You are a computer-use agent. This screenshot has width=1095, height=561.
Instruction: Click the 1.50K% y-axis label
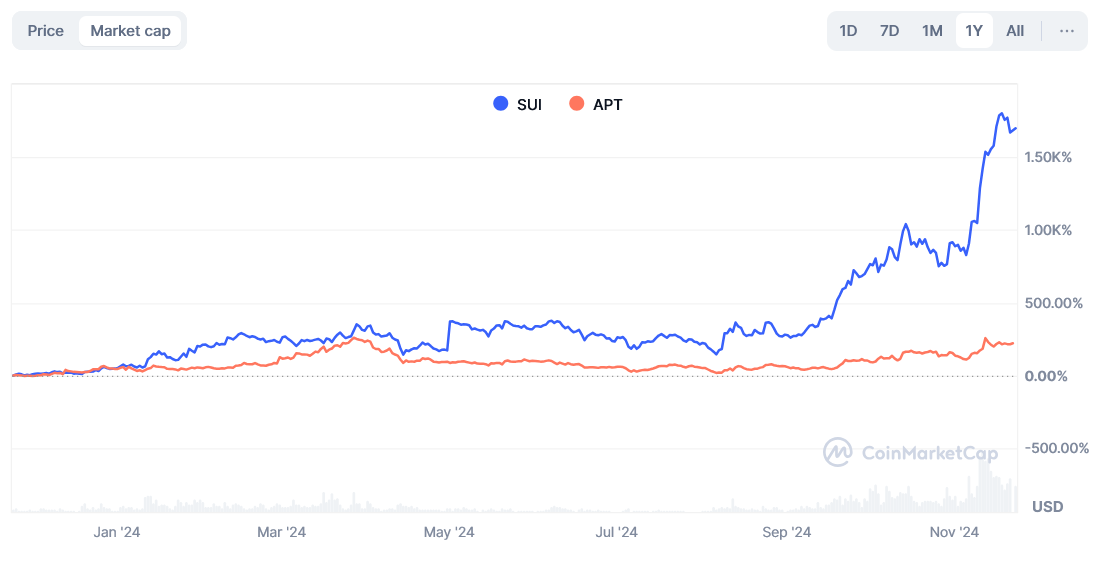1046,157
